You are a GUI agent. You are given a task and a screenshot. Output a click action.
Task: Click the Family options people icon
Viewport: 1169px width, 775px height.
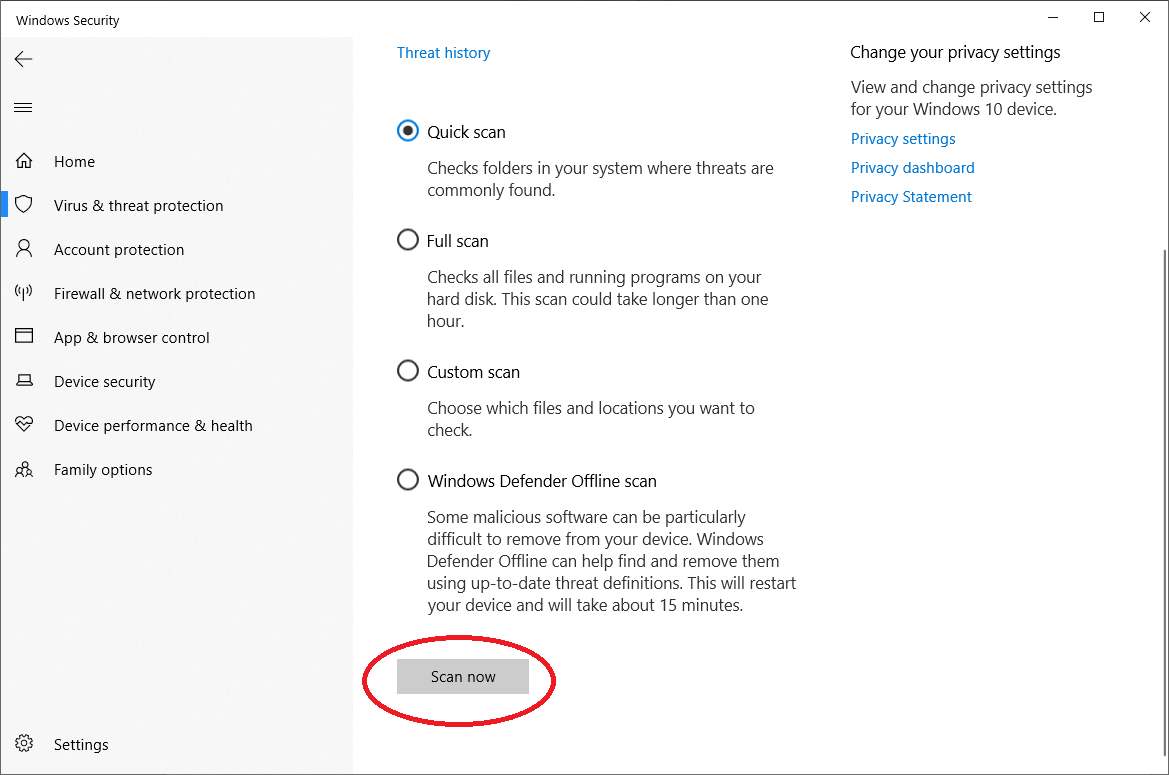click(24, 470)
